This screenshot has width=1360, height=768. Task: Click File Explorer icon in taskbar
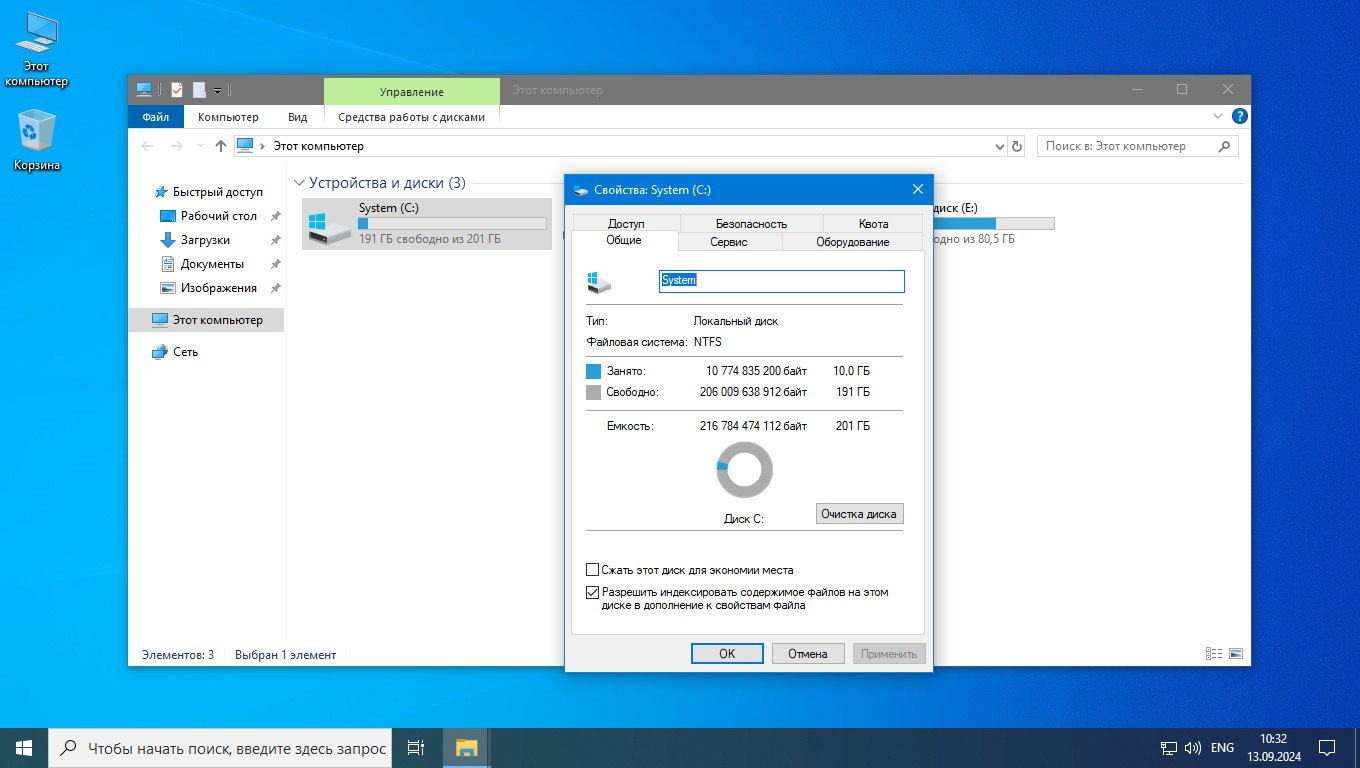(466, 747)
